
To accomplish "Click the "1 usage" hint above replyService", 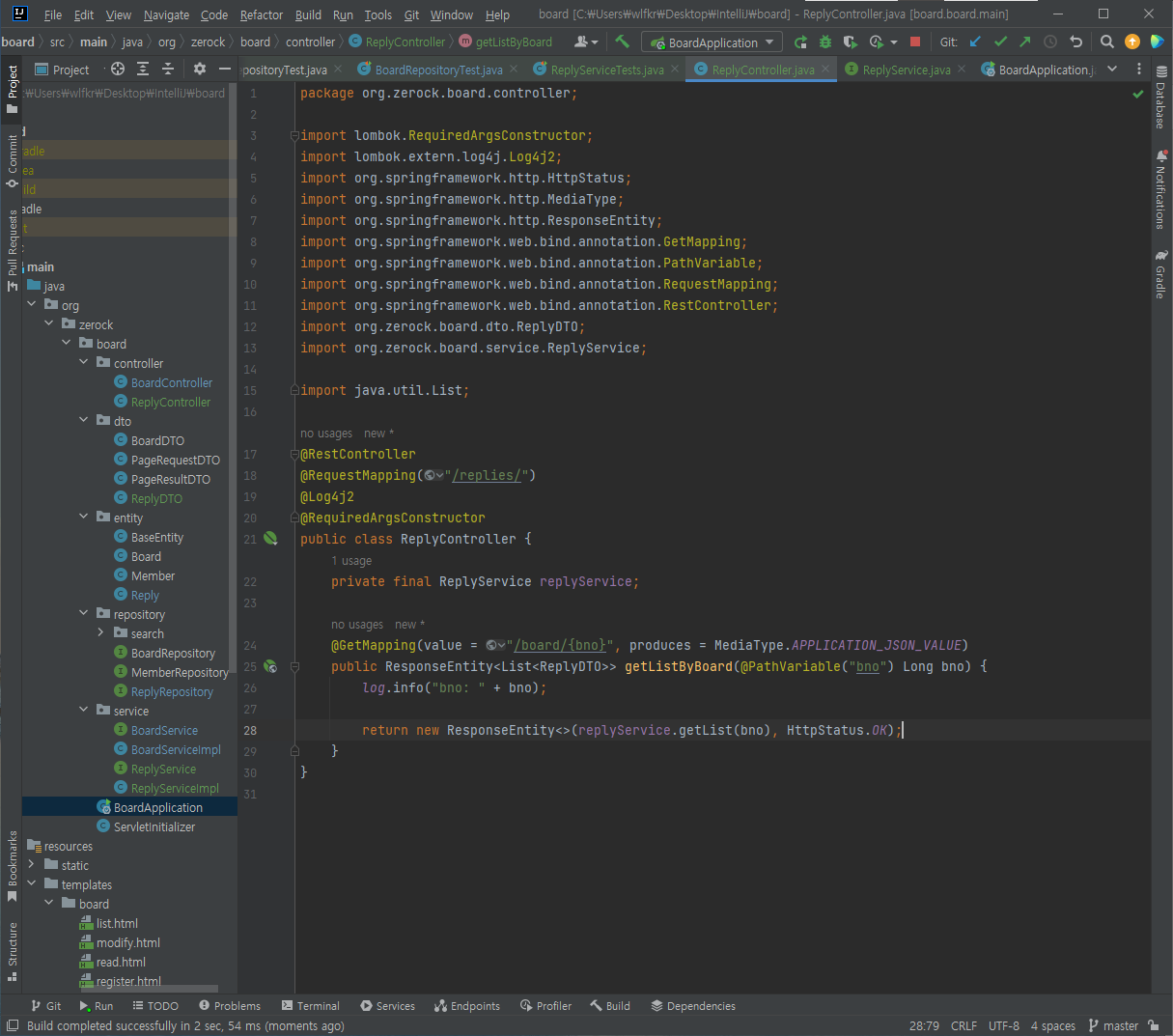I will (351, 561).
